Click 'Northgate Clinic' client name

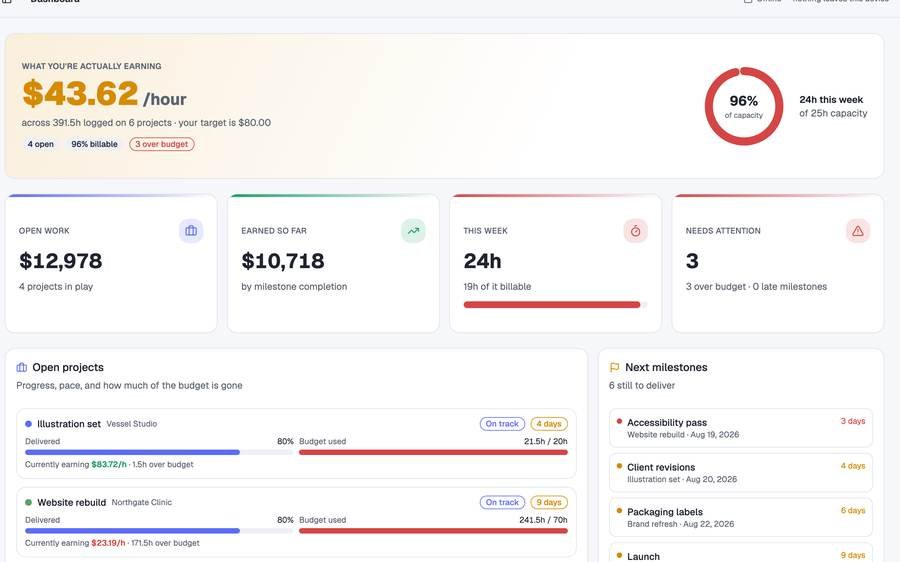tap(142, 502)
